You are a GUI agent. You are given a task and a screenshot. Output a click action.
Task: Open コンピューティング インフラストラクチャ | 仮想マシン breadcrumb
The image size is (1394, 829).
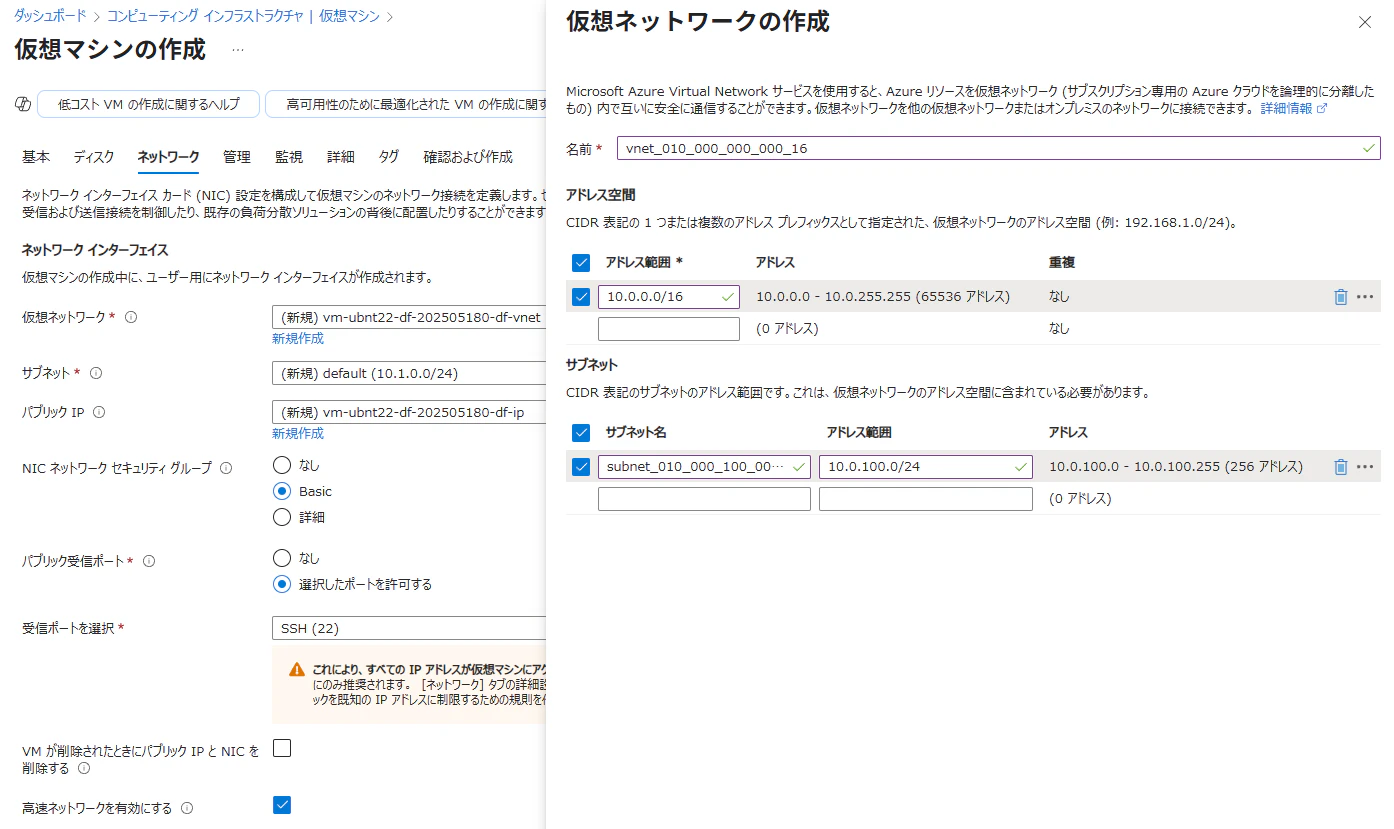[x=244, y=16]
